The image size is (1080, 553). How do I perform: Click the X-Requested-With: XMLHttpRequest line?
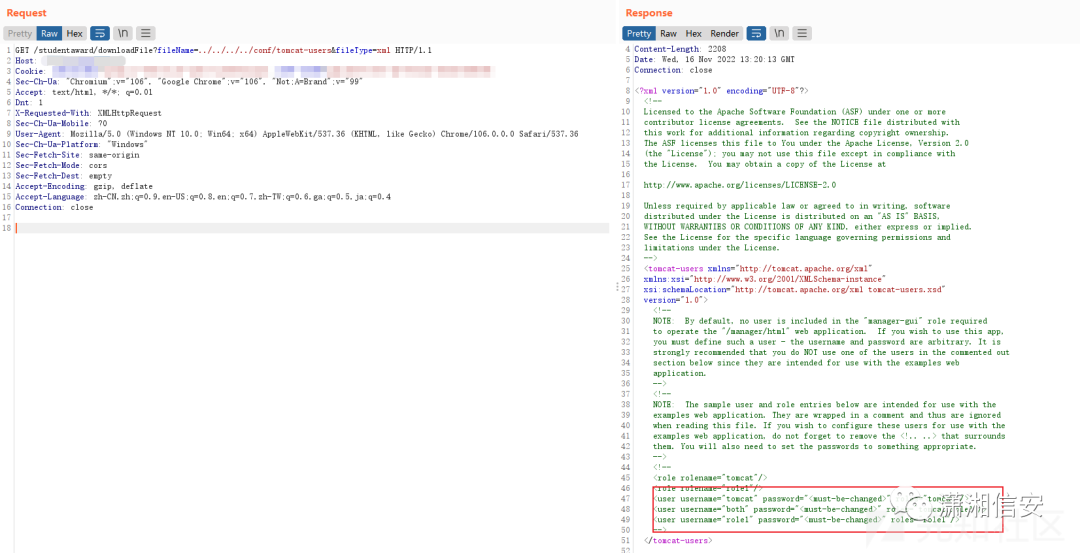88,113
